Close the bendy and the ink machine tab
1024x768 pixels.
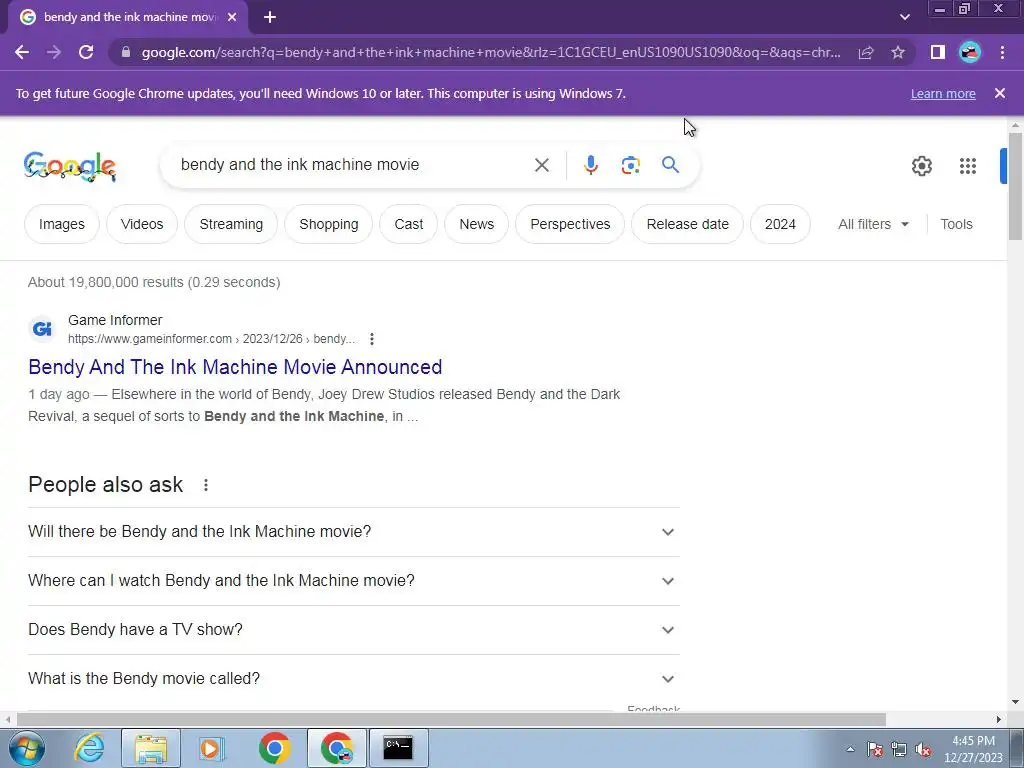(x=232, y=17)
